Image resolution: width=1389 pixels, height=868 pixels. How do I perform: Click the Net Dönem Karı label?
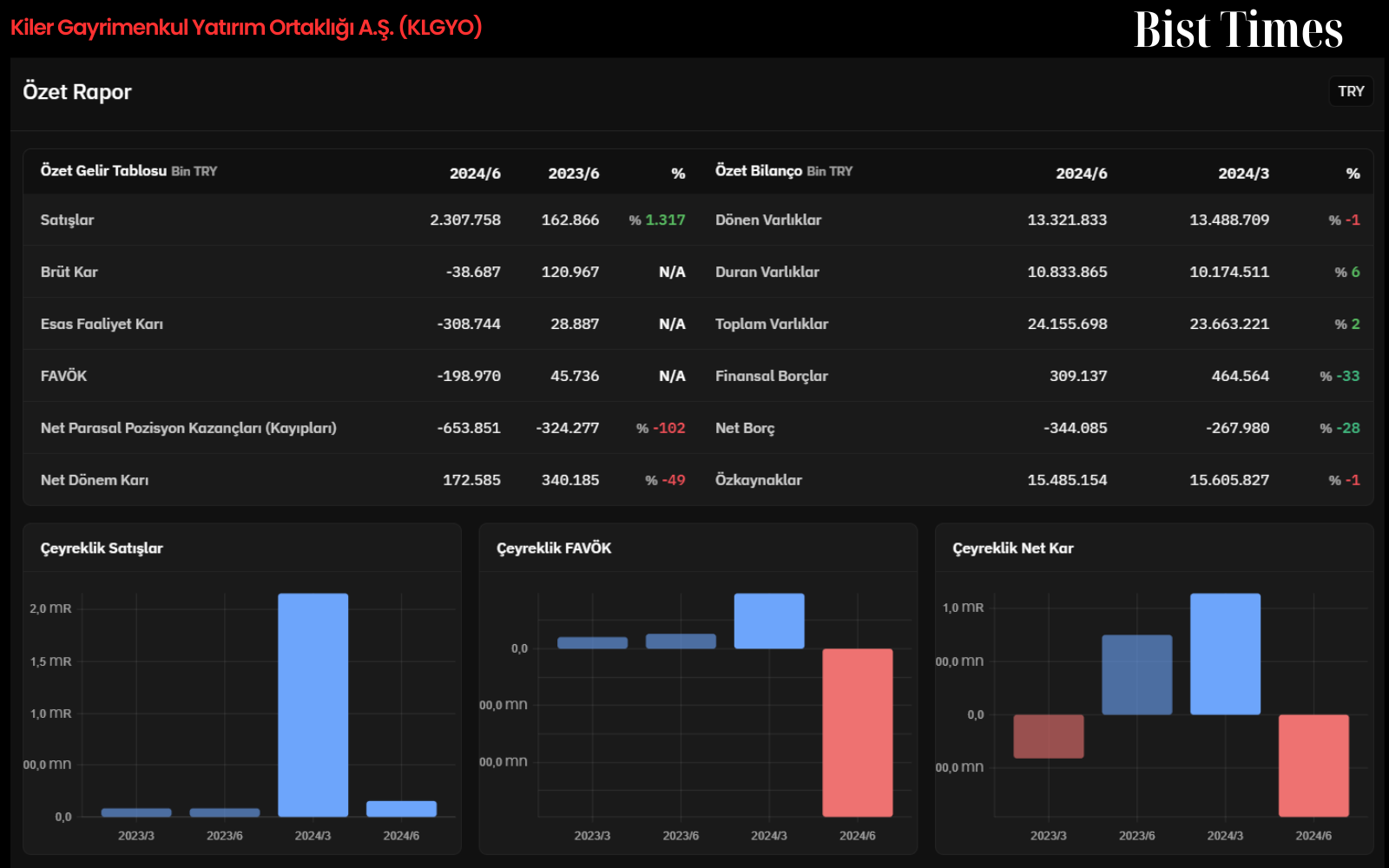point(95,480)
